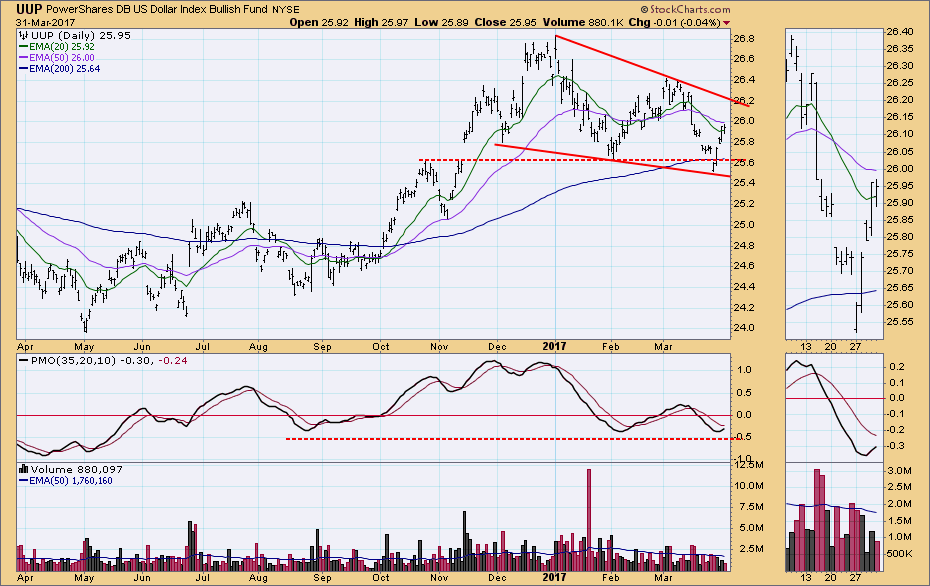This screenshot has width=930, height=586.
Task: Click the green EMA(20) 25.92 legend
Action: (x=57, y=46)
